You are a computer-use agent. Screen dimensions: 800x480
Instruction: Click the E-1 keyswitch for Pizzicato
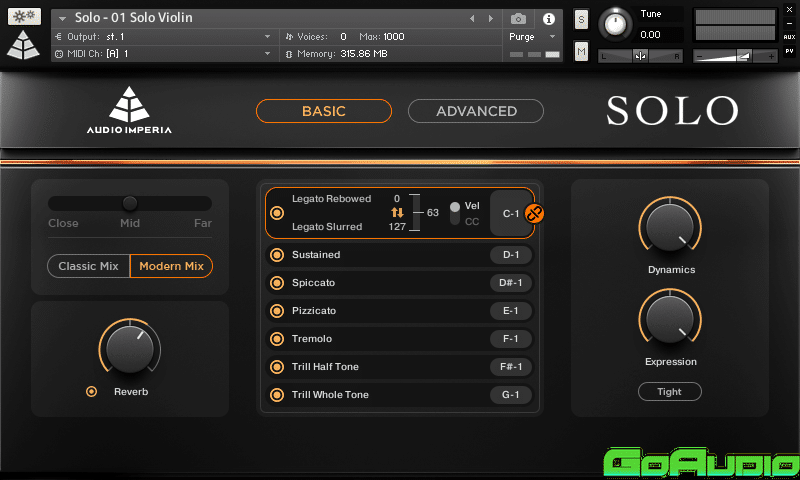coord(511,311)
